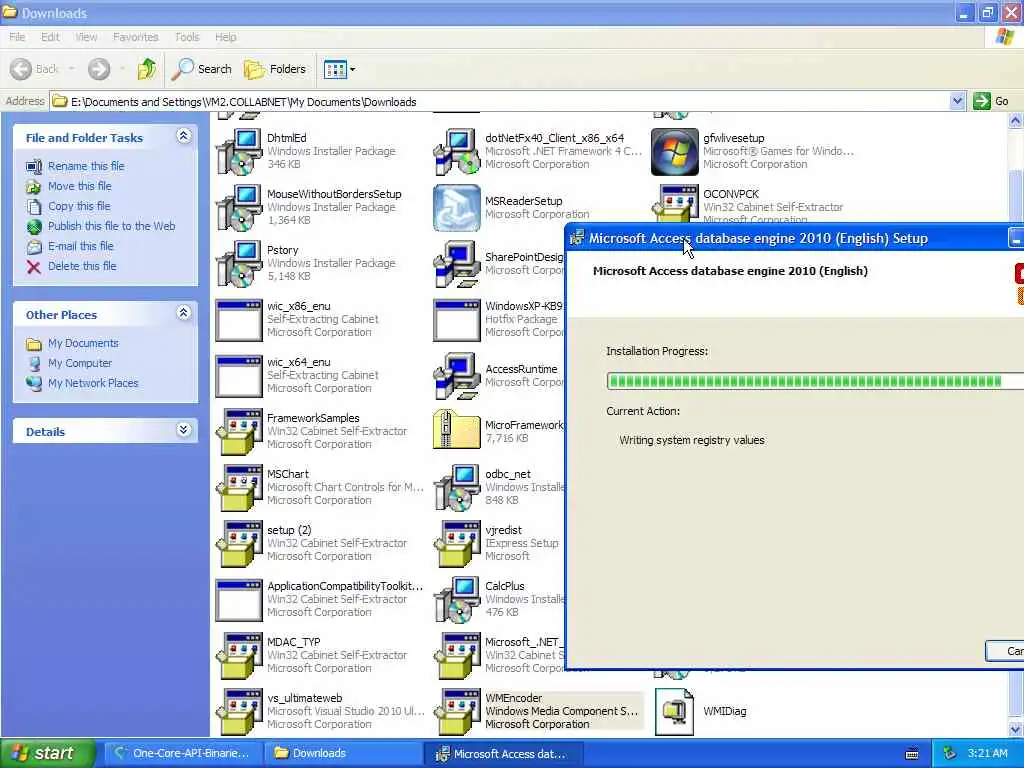
Task: Click the DhtmlEd installer icon
Action: tap(239, 152)
